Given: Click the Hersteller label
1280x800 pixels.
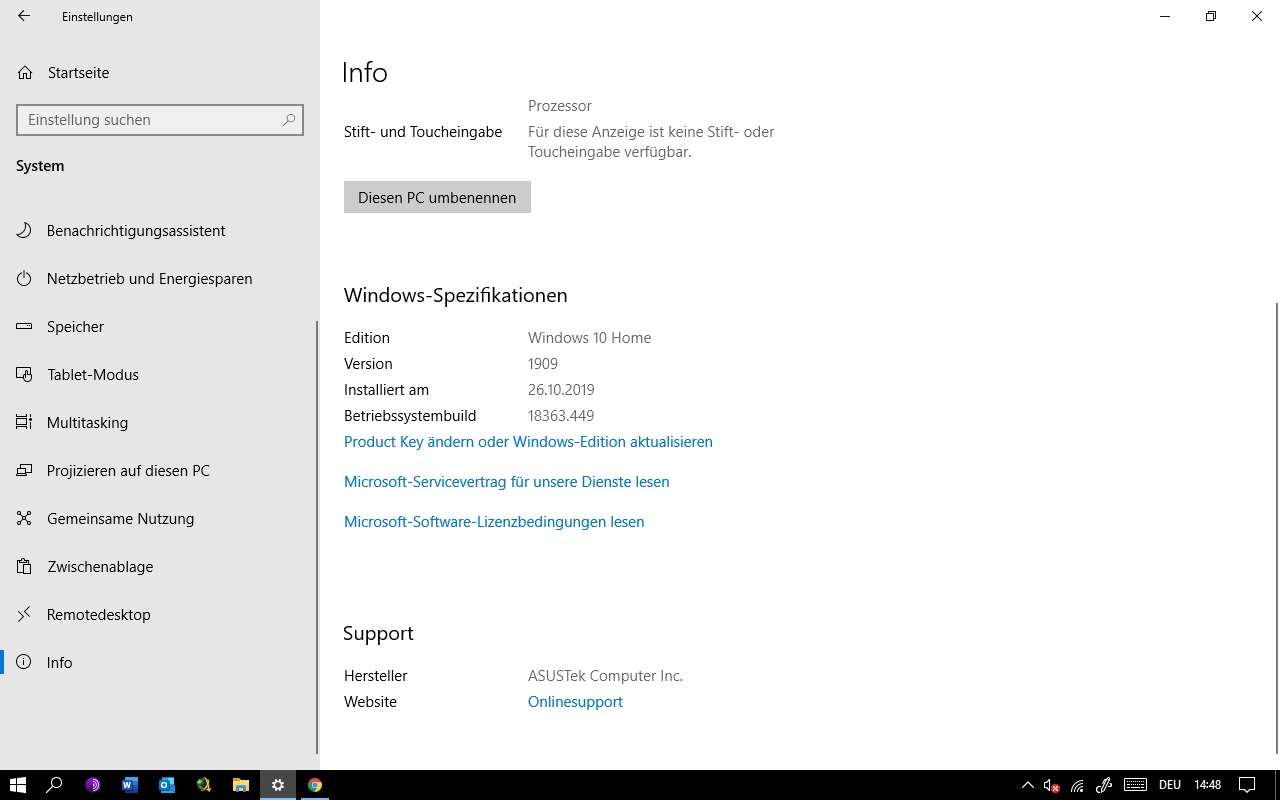Looking at the screenshot, I should (376, 676).
